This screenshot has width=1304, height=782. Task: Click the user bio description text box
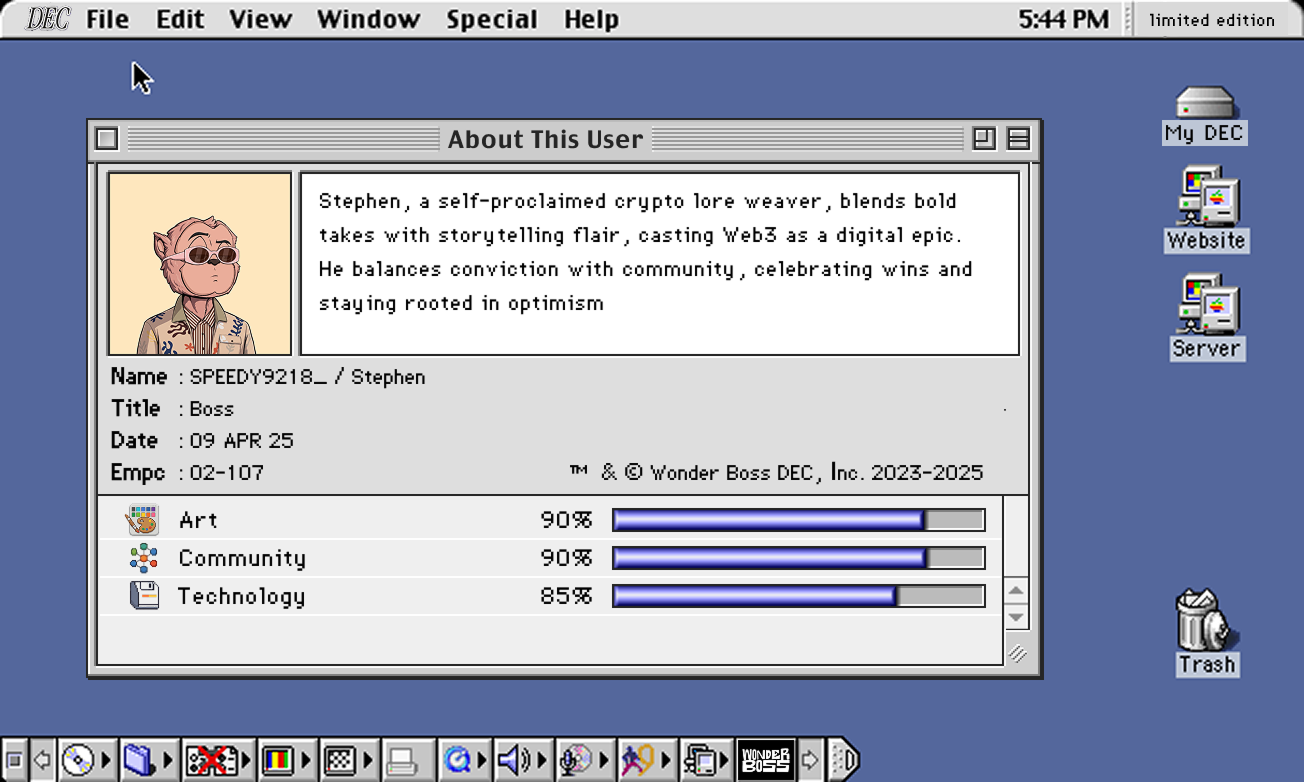[660, 264]
